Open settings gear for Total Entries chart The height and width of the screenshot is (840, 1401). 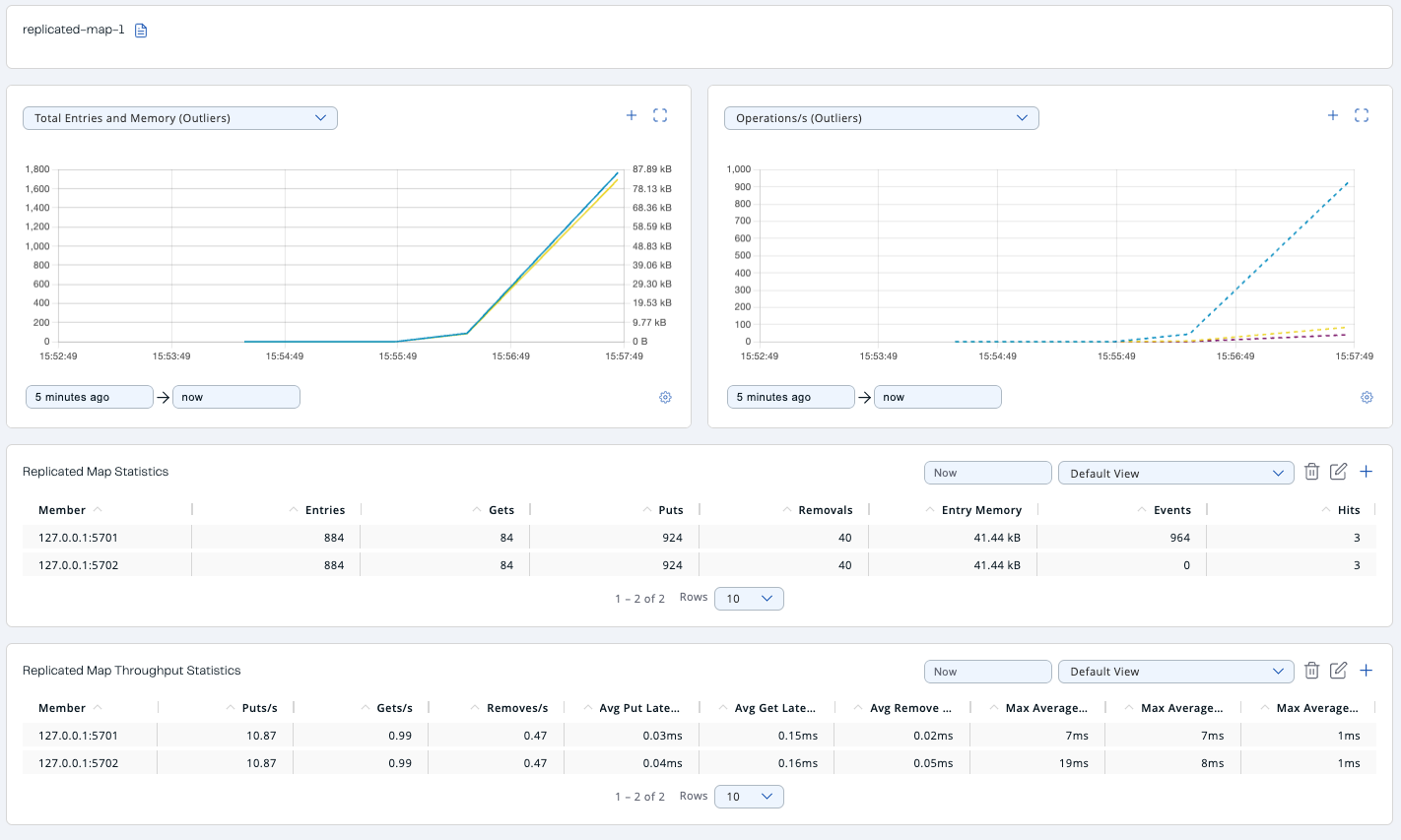coord(665,397)
